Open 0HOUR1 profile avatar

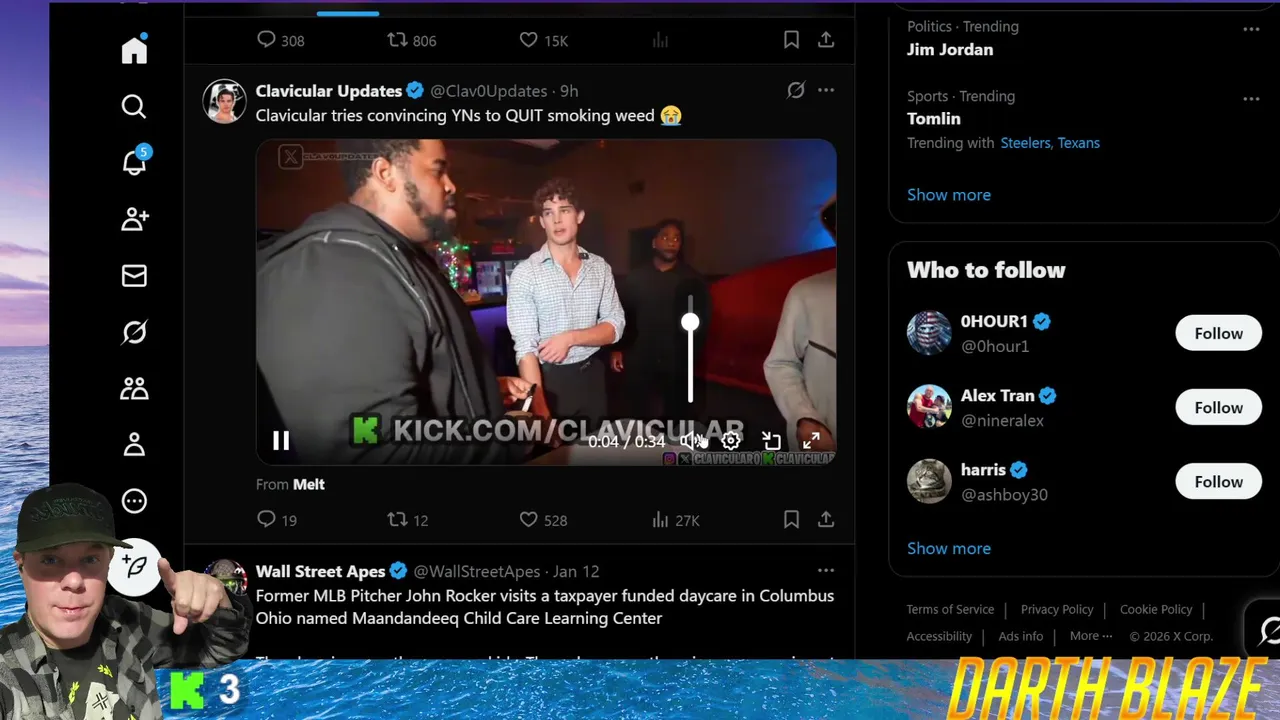point(928,333)
